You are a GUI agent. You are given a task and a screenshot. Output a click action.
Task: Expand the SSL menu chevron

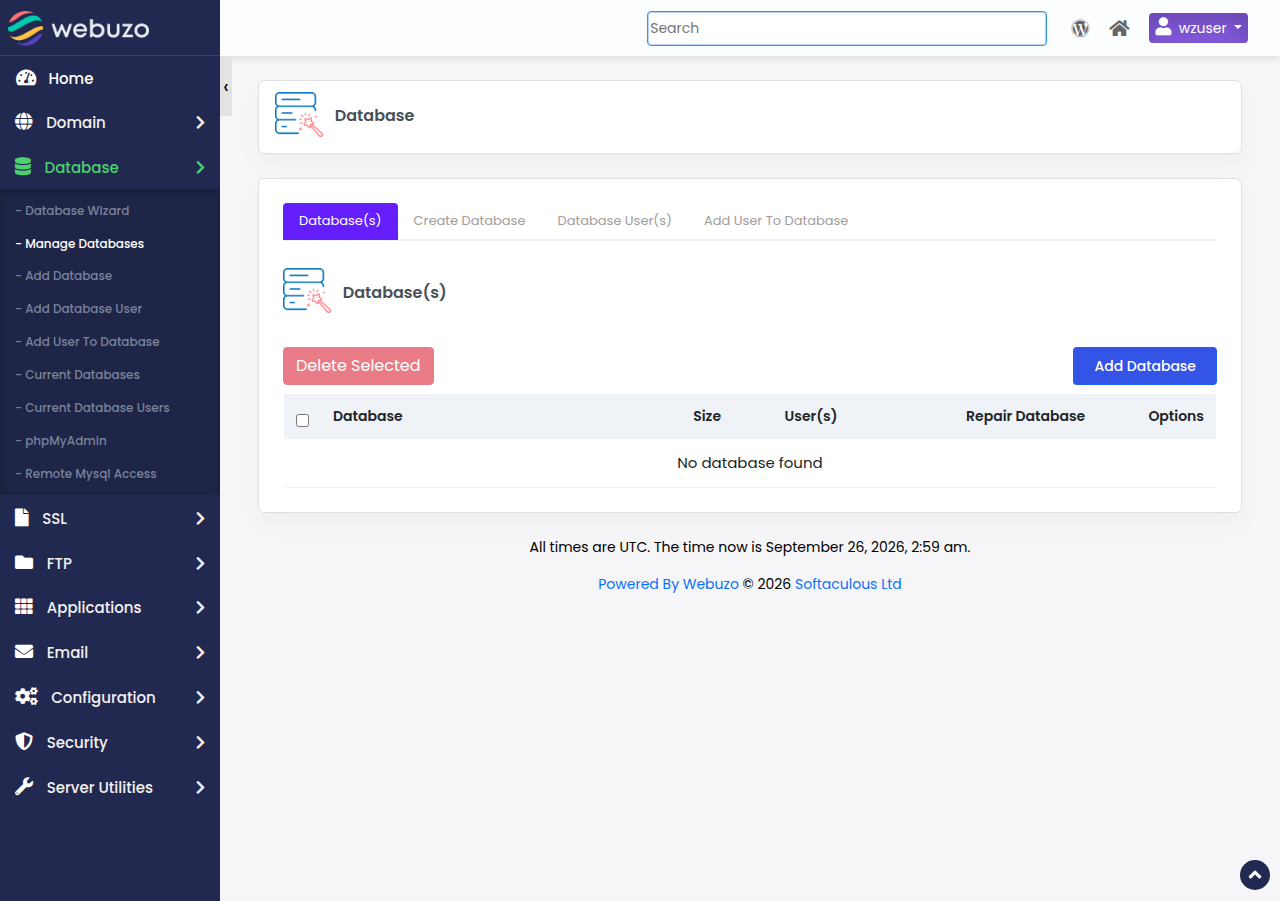[200, 518]
